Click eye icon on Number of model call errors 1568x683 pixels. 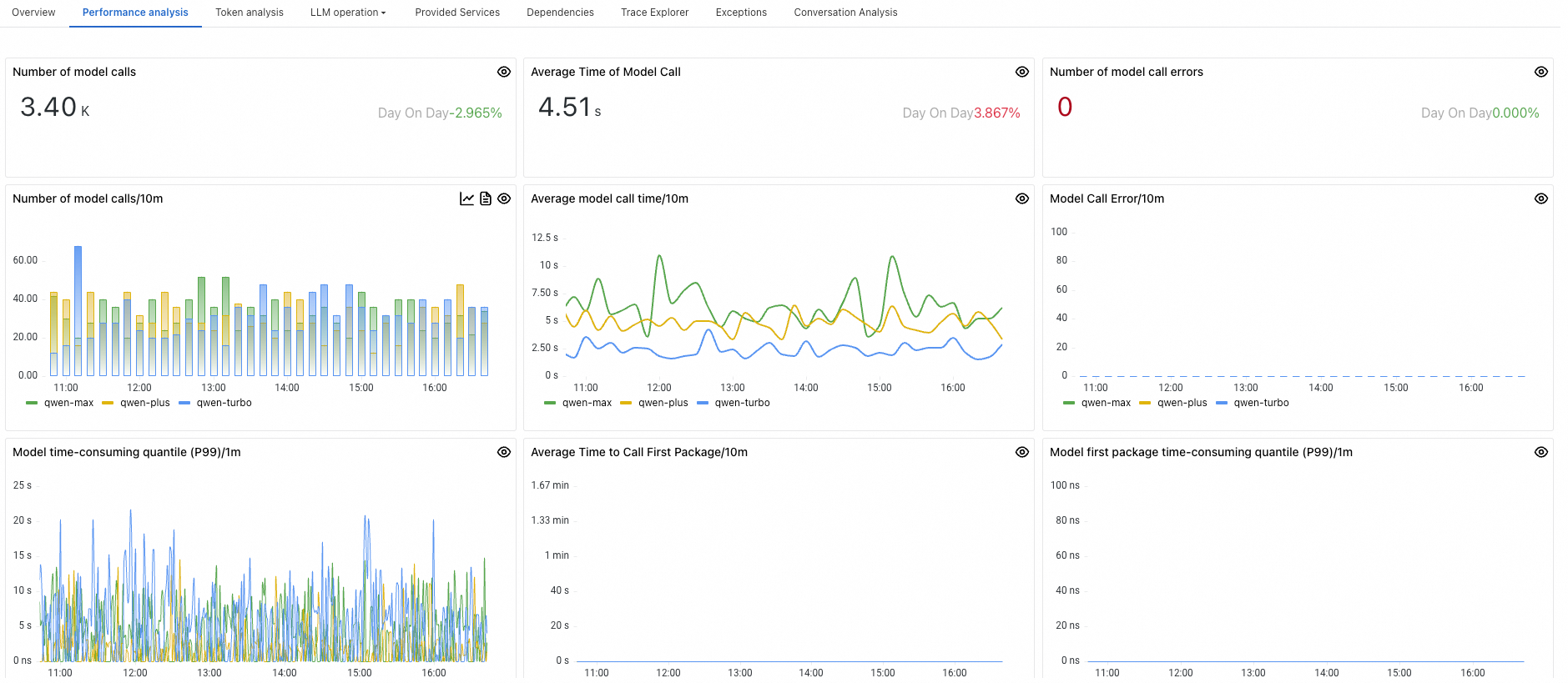point(1541,72)
